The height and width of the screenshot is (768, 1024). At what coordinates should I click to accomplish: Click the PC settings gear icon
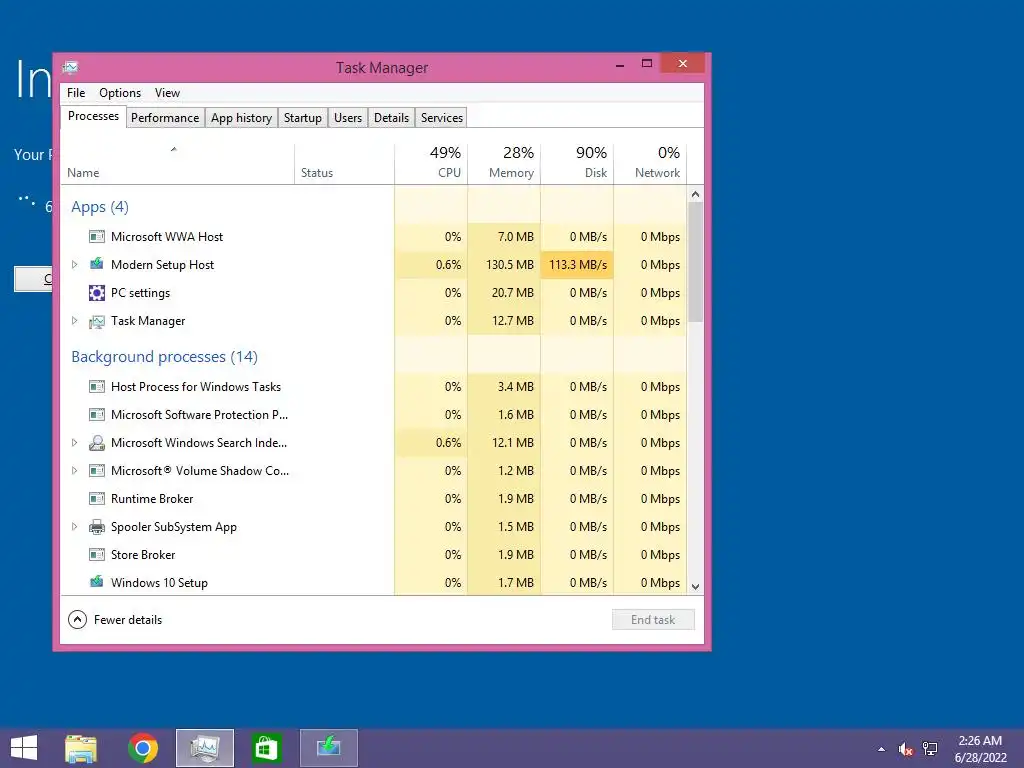(97, 293)
